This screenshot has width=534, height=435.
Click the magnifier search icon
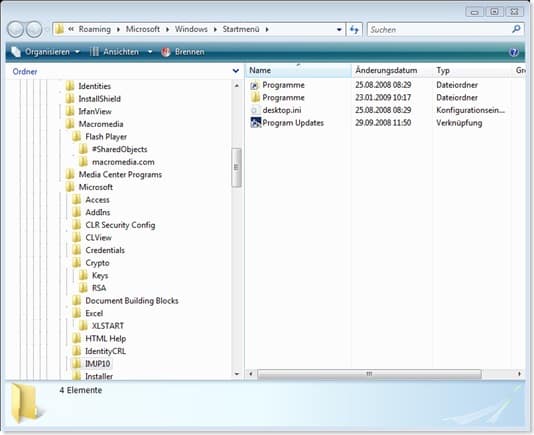[516, 29]
